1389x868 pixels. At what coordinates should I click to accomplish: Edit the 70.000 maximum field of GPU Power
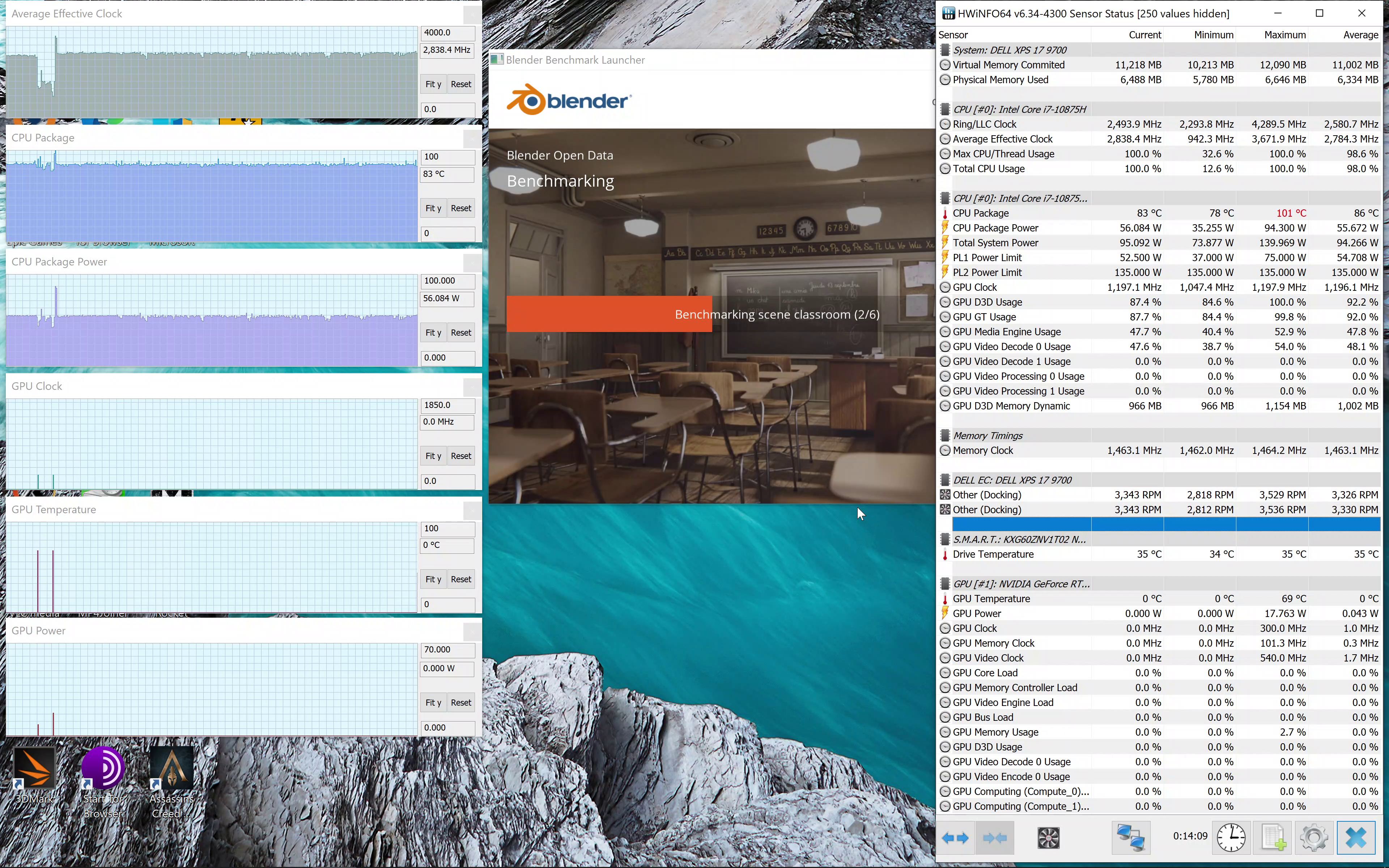(448, 650)
